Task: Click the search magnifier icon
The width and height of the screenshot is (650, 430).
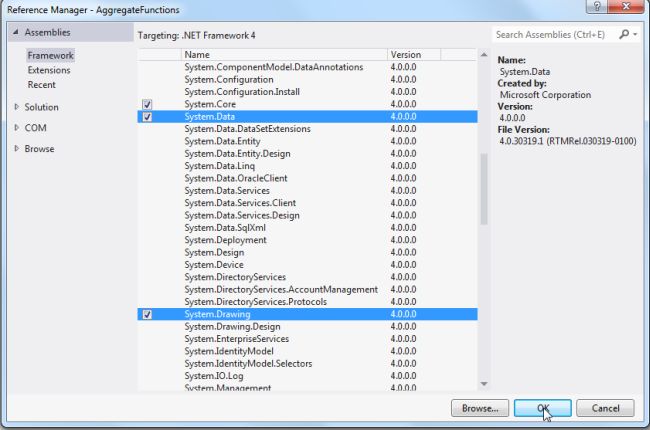Action: click(x=624, y=34)
